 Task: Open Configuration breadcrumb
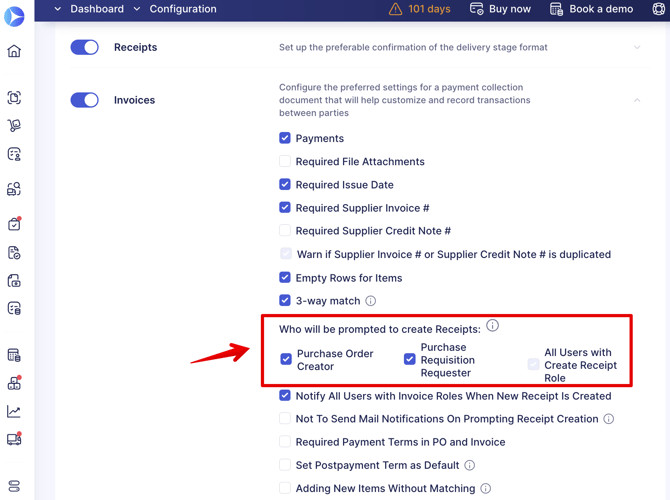pyautogui.click(x=183, y=9)
